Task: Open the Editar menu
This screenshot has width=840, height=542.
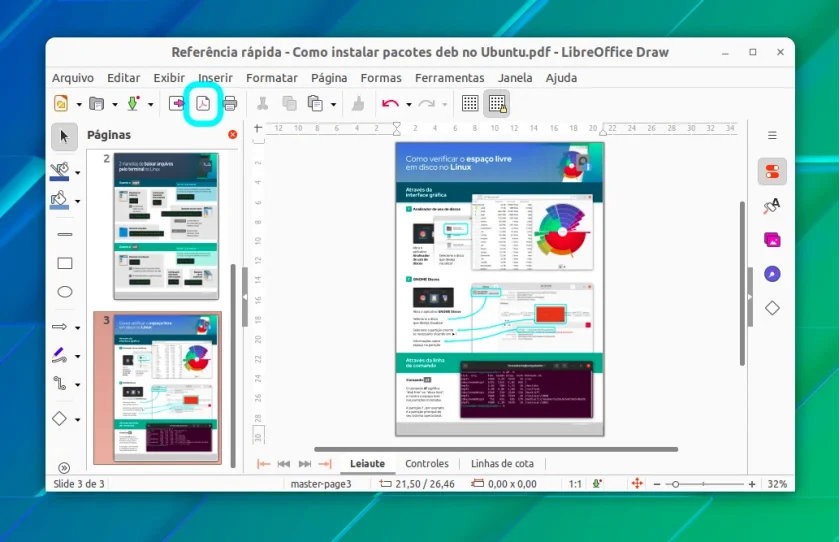Action: pyautogui.click(x=123, y=78)
